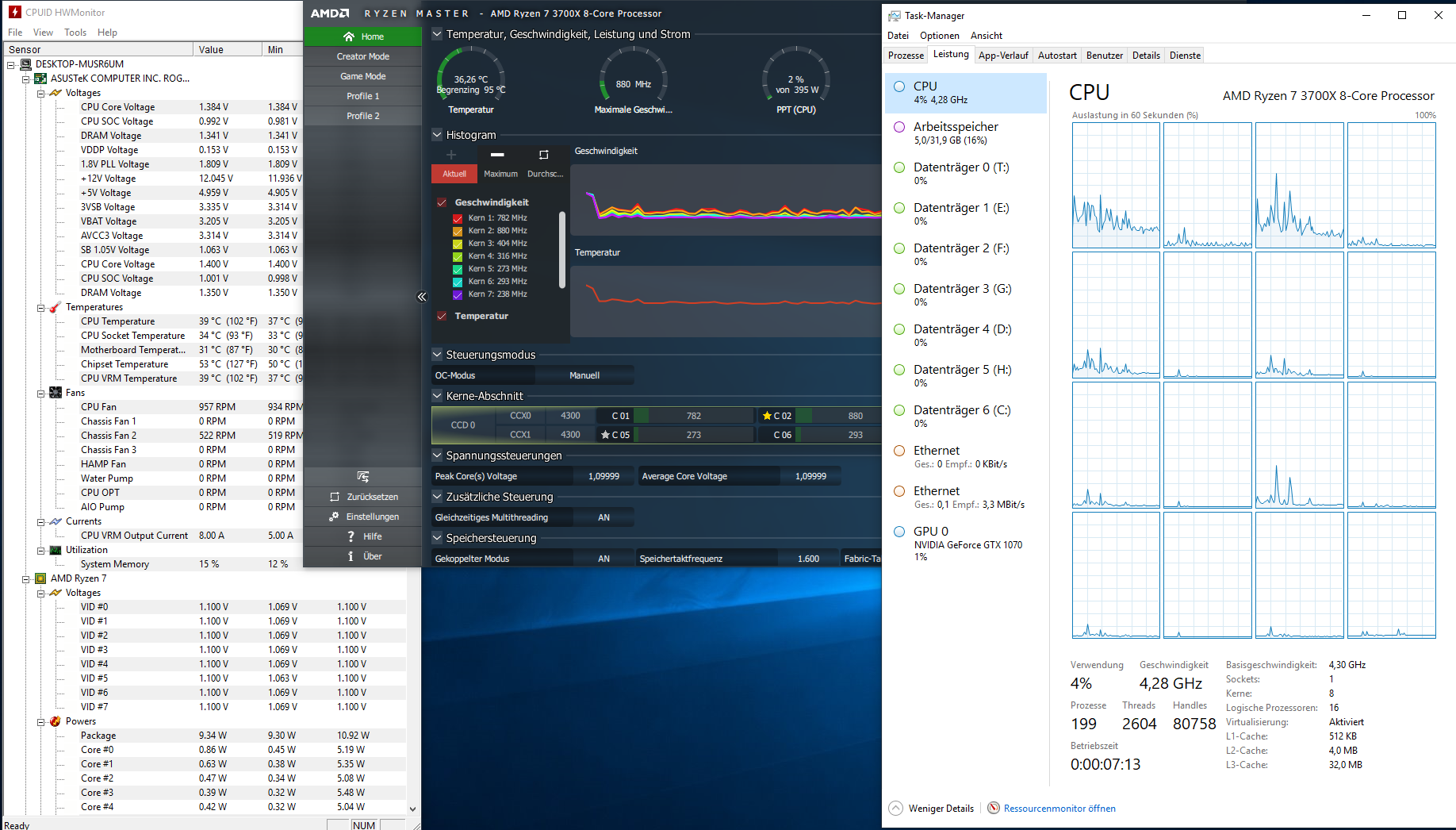Image resolution: width=1456 pixels, height=830 pixels.
Task: Click the Speichertaktfrequenz value 1.600
Action: point(808,559)
